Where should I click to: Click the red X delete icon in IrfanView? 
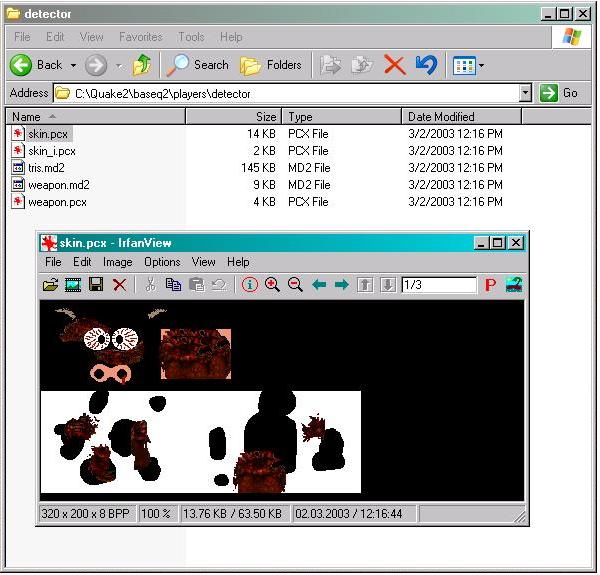pyautogui.click(x=119, y=285)
